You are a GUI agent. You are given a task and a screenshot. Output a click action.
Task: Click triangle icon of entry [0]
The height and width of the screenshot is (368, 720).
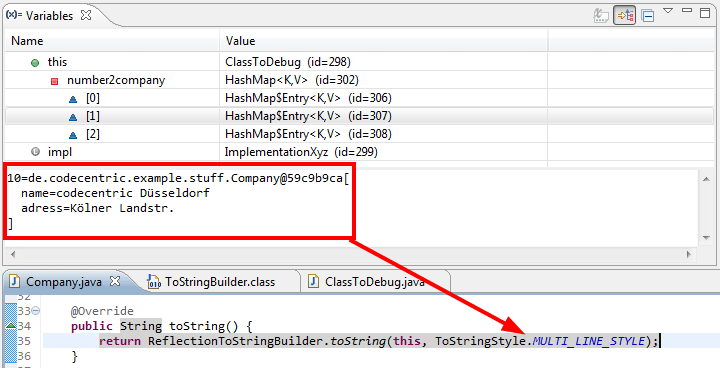(73, 99)
